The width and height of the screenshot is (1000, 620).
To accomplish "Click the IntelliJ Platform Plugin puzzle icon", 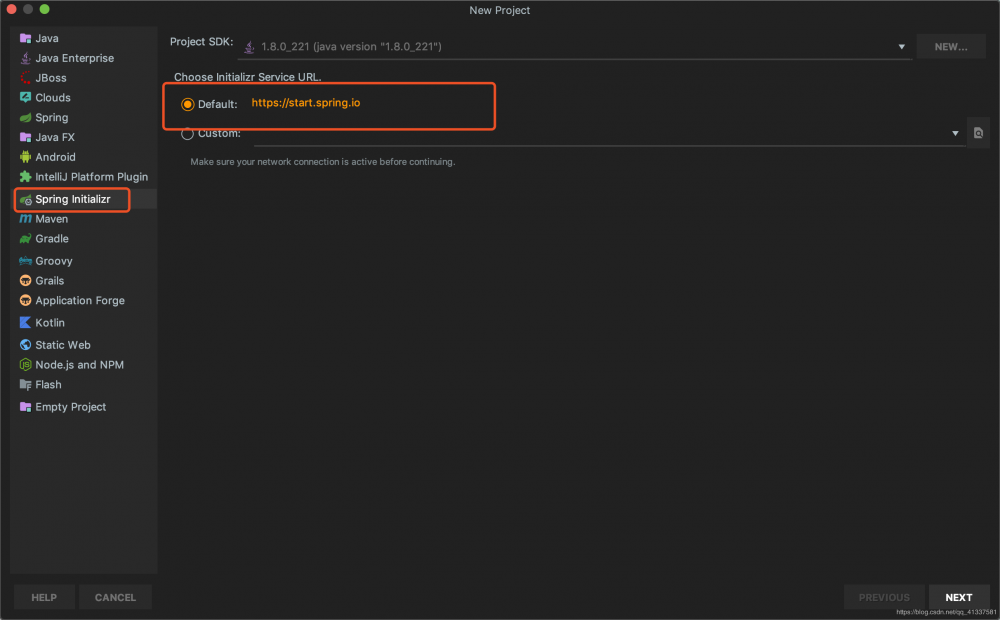I will click(26, 177).
